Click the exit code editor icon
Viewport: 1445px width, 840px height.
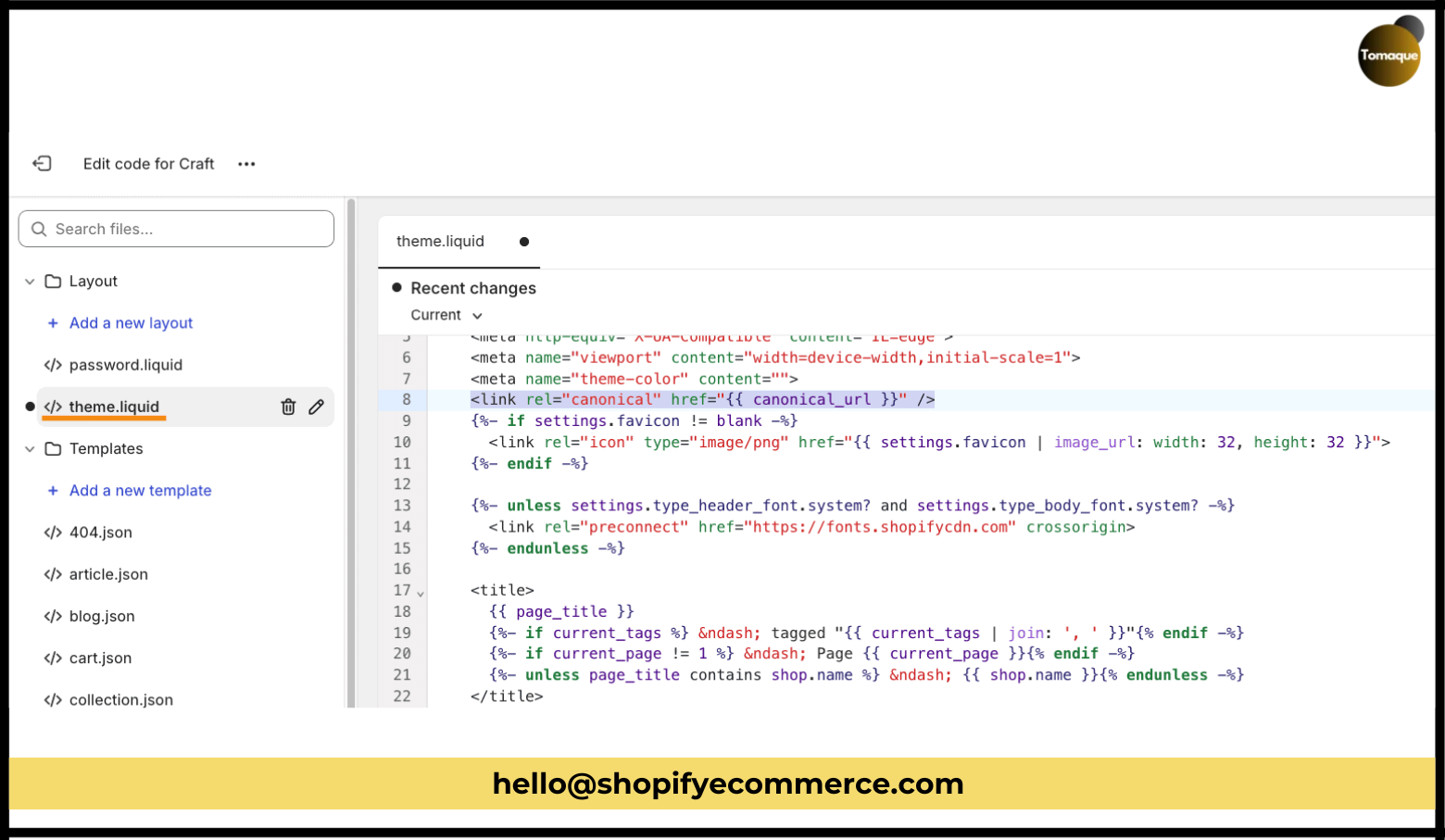point(42,164)
